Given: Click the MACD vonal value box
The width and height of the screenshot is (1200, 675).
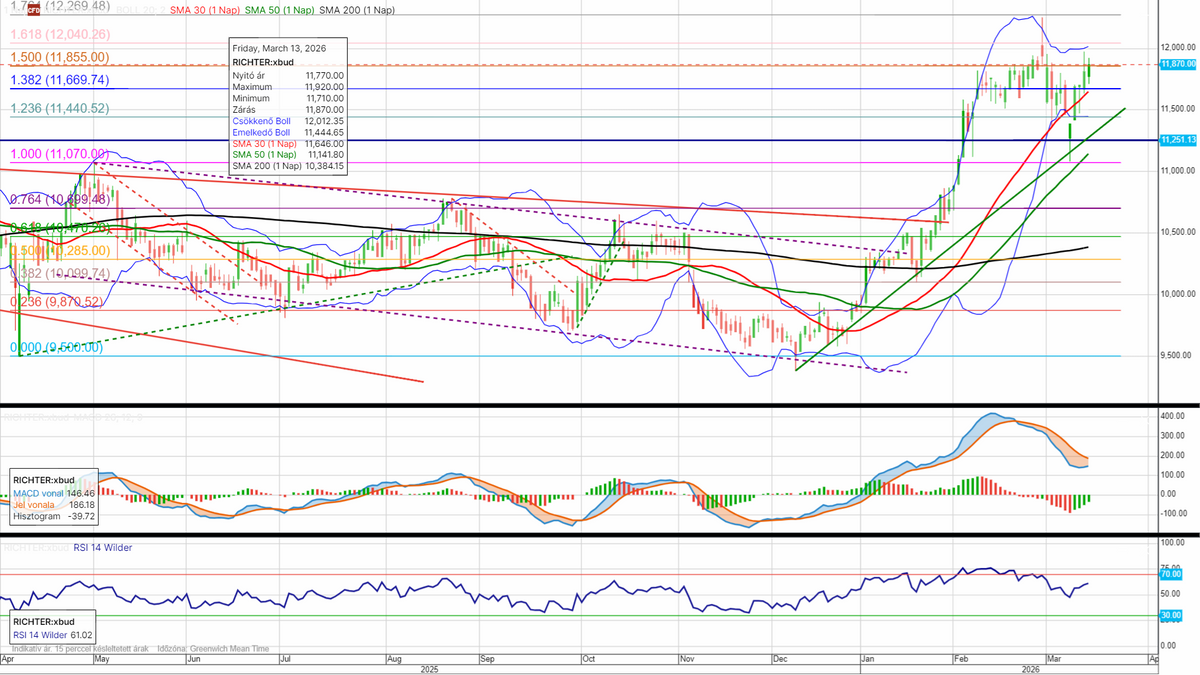Looking at the screenshot, I should click(x=53, y=493).
